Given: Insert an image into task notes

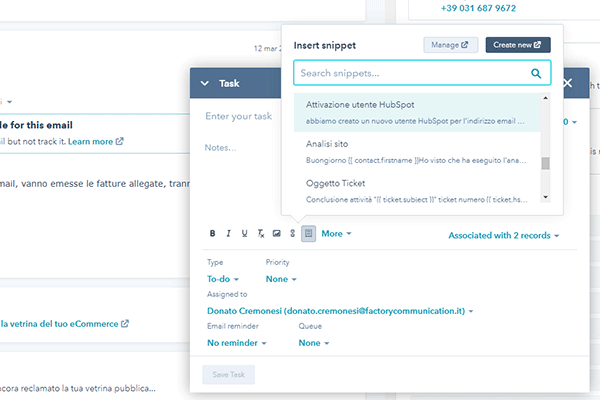Looking at the screenshot, I should [276, 233].
